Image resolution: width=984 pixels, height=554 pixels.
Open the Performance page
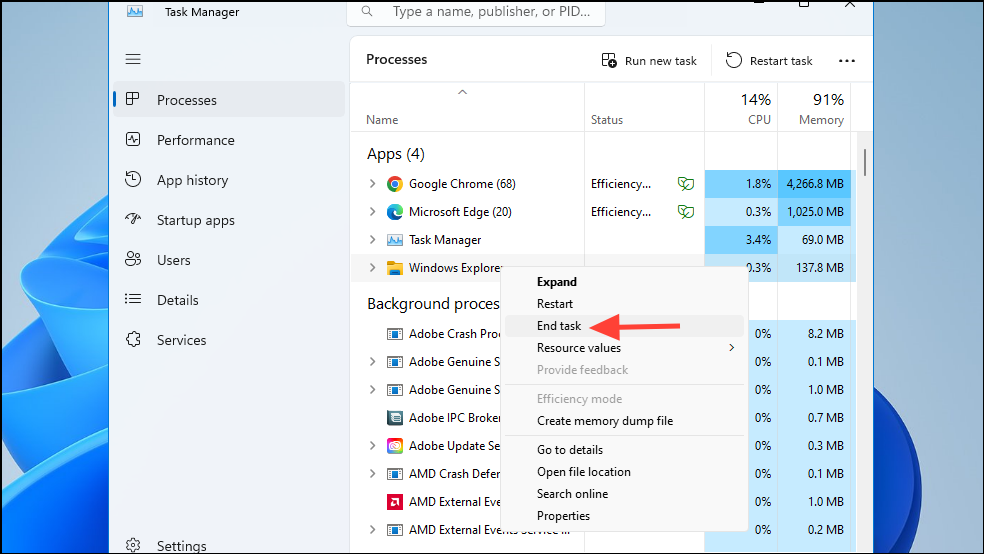click(x=228, y=140)
